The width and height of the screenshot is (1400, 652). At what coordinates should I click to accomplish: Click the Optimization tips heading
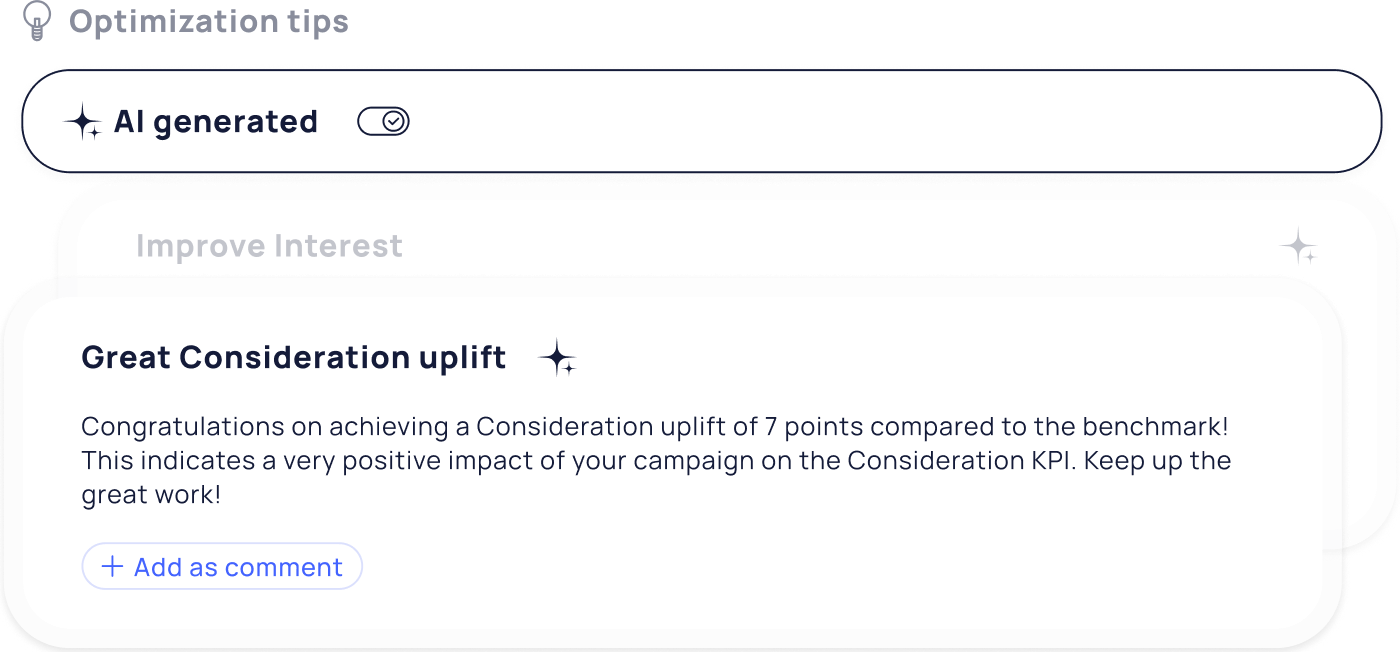click(209, 21)
